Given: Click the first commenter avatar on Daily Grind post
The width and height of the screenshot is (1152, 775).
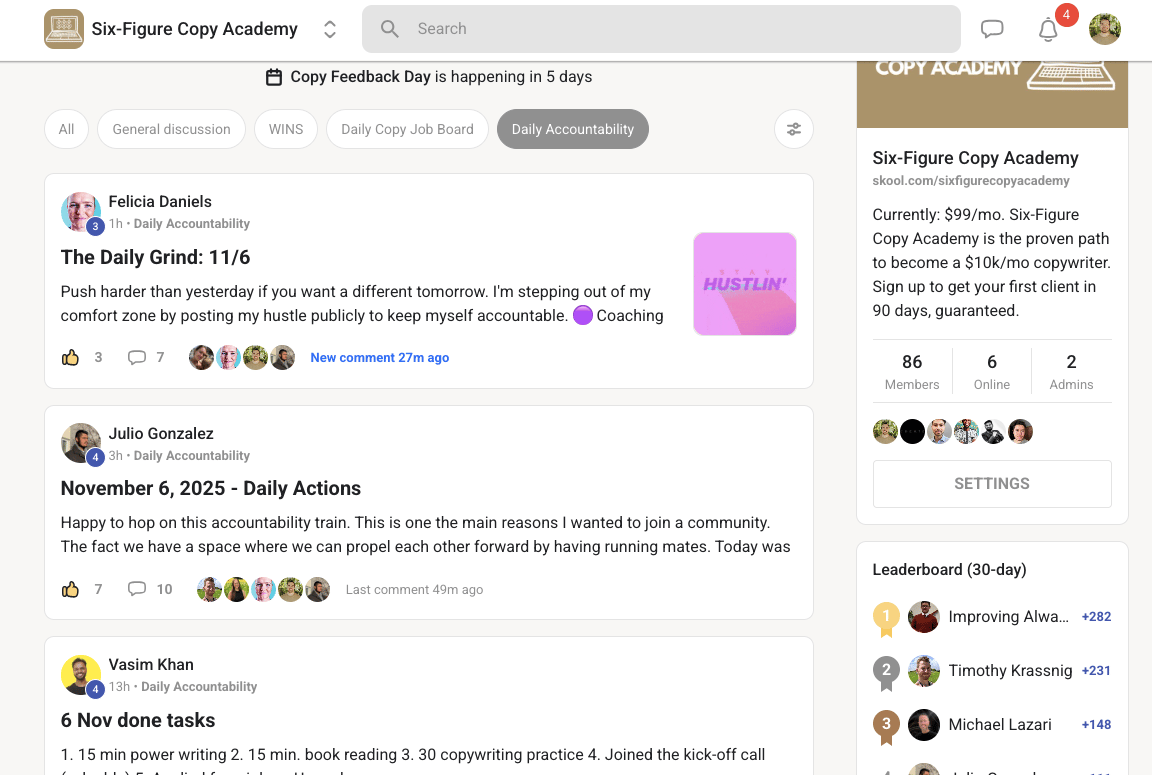Looking at the screenshot, I should pos(201,358).
